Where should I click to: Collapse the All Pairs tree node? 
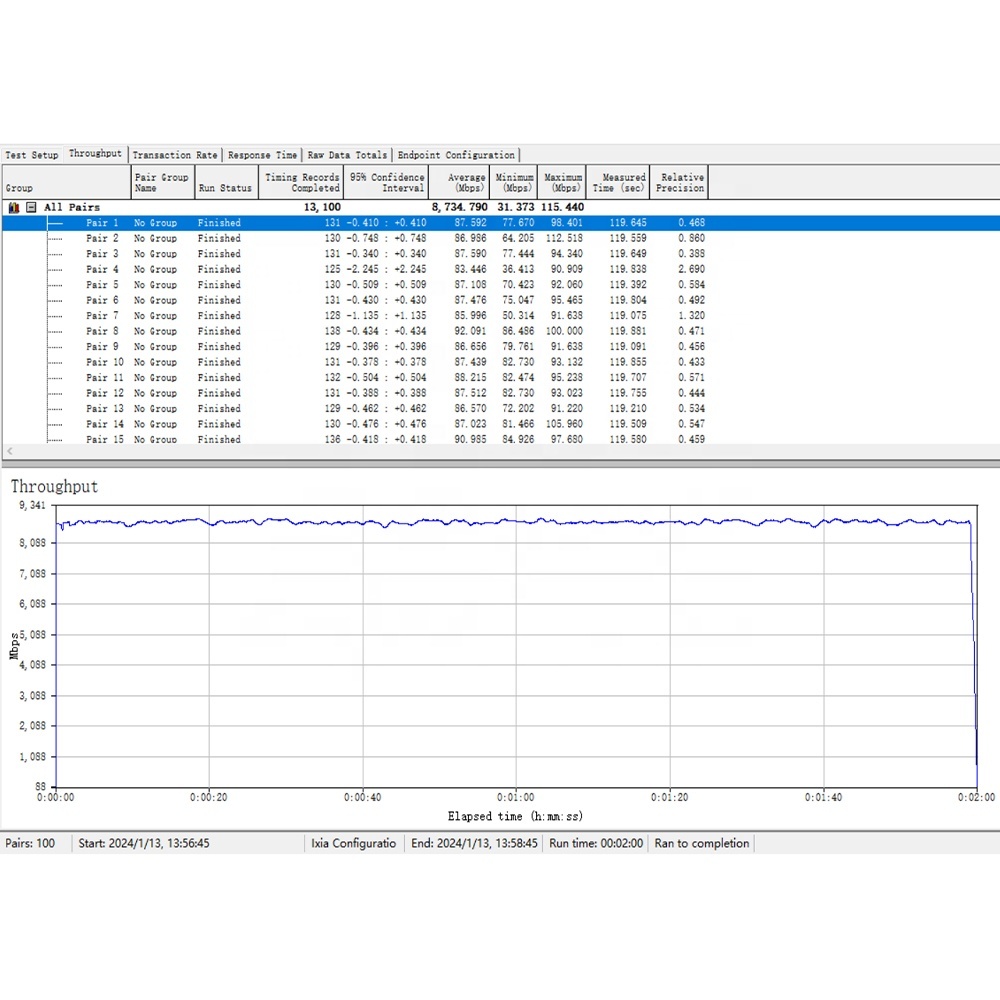click(31, 207)
